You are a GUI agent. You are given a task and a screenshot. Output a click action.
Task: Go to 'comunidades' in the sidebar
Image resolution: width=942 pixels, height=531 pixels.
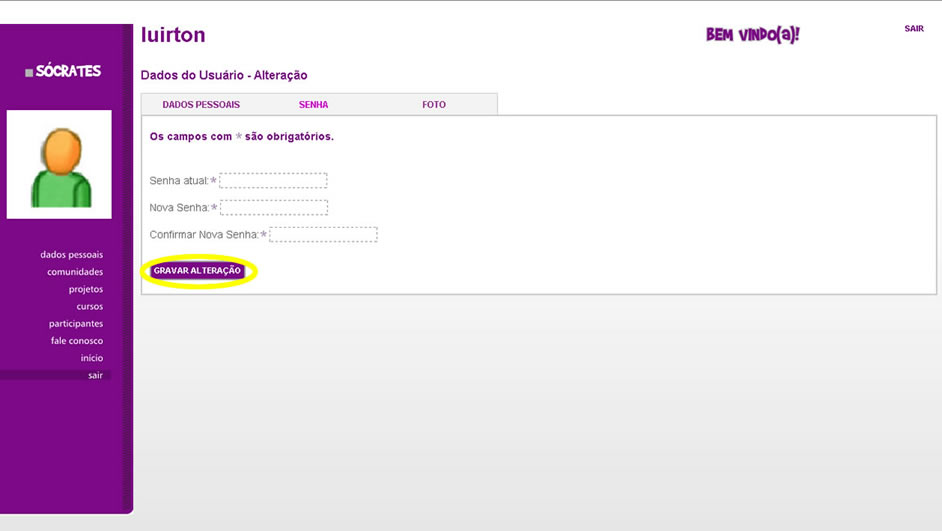pyautogui.click(x=75, y=272)
